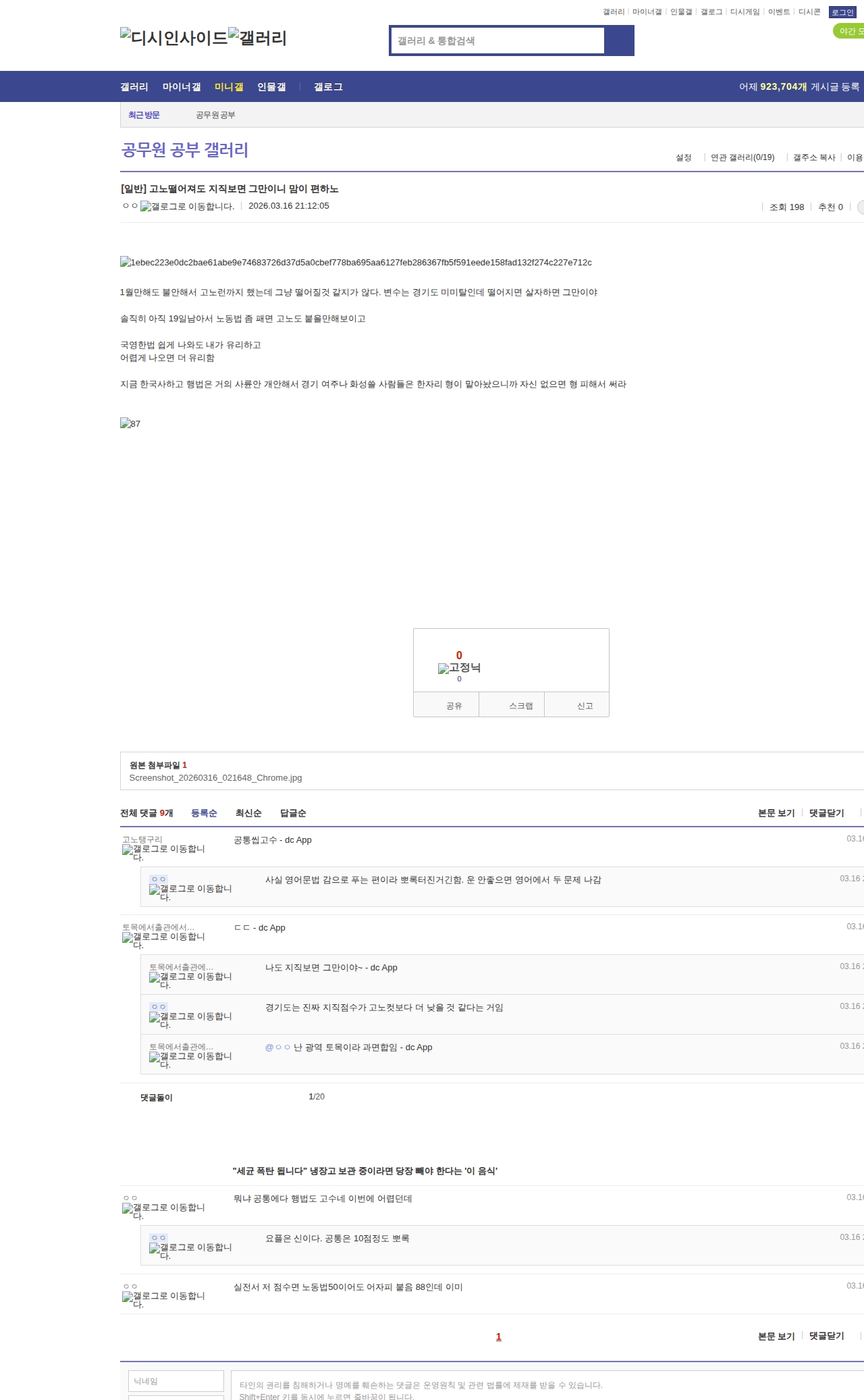This screenshot has width=864, height=1400.
Task: Open the 공무원 공부 갤러리 title link
Action: click(x=185, y=149)
